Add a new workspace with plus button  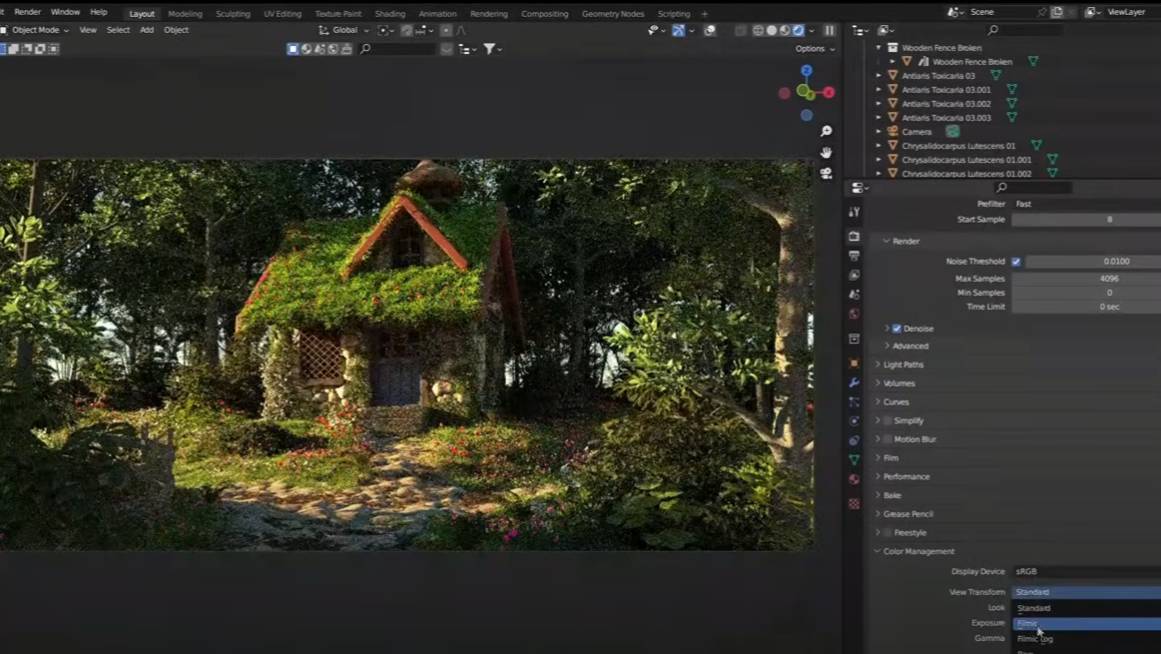[704, 13]
